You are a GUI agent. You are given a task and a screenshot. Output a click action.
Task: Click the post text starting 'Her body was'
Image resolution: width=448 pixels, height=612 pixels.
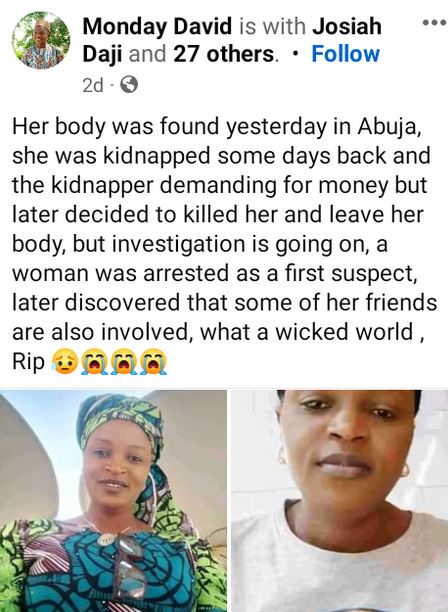click(x=224, y=244)
